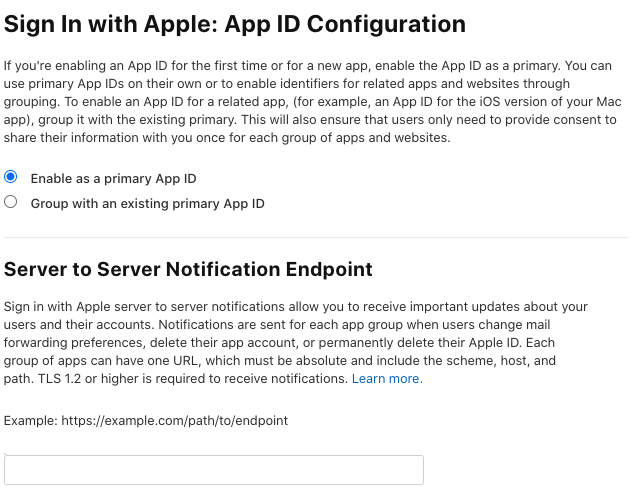
Task: Open the Learn more link
Action: [x=387, y=379]
